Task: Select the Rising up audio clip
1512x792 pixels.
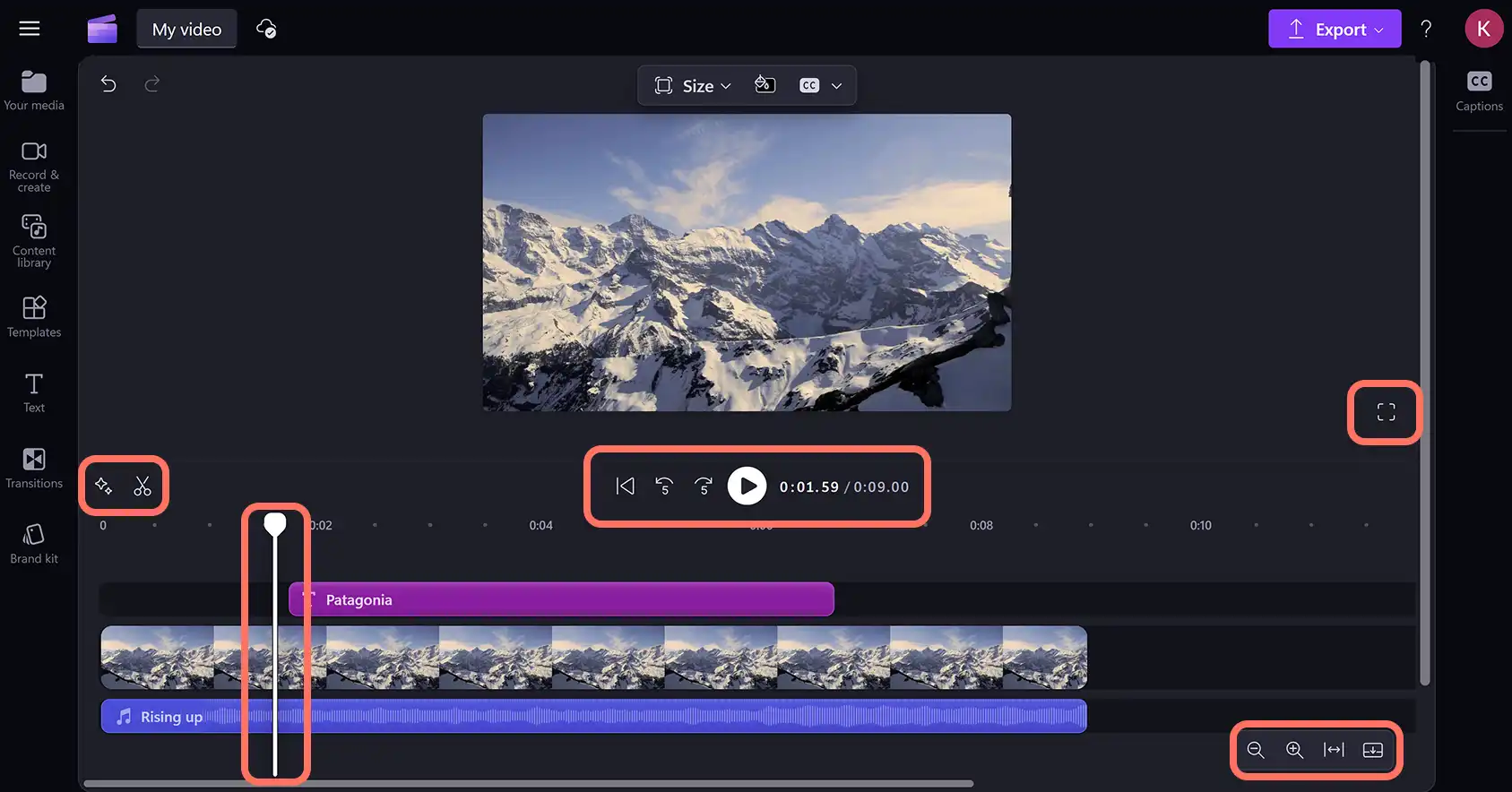Action: pyautogui.click(x=593, y=717)
